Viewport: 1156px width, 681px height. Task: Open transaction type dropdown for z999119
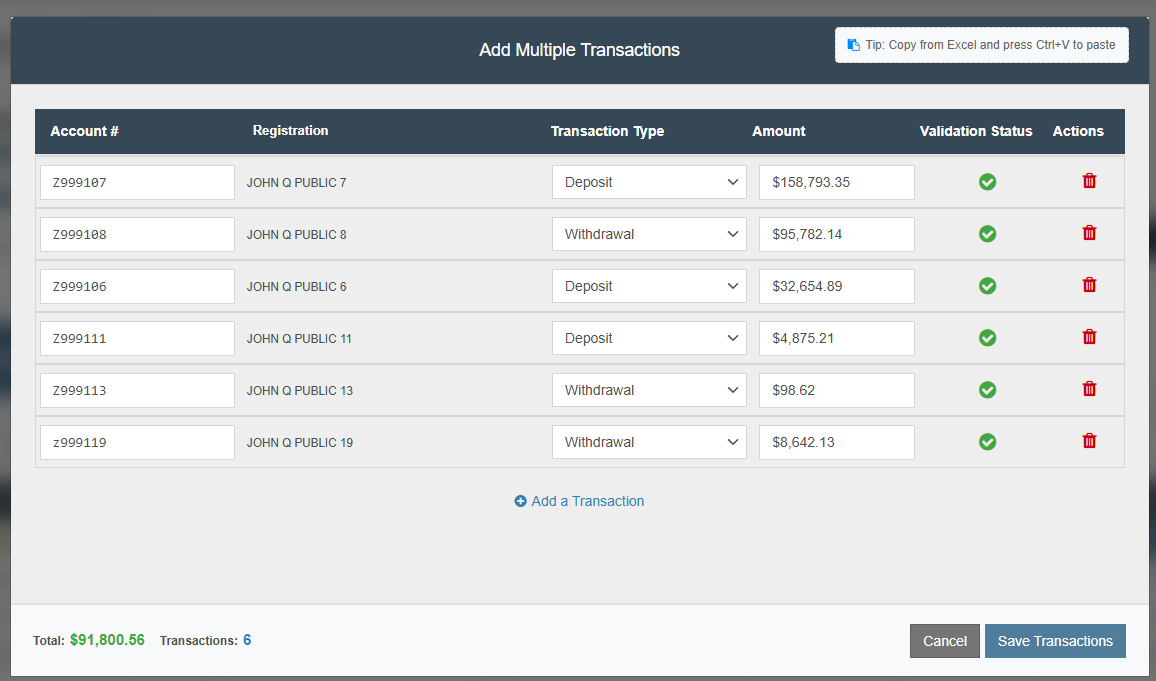pos(649,442)
